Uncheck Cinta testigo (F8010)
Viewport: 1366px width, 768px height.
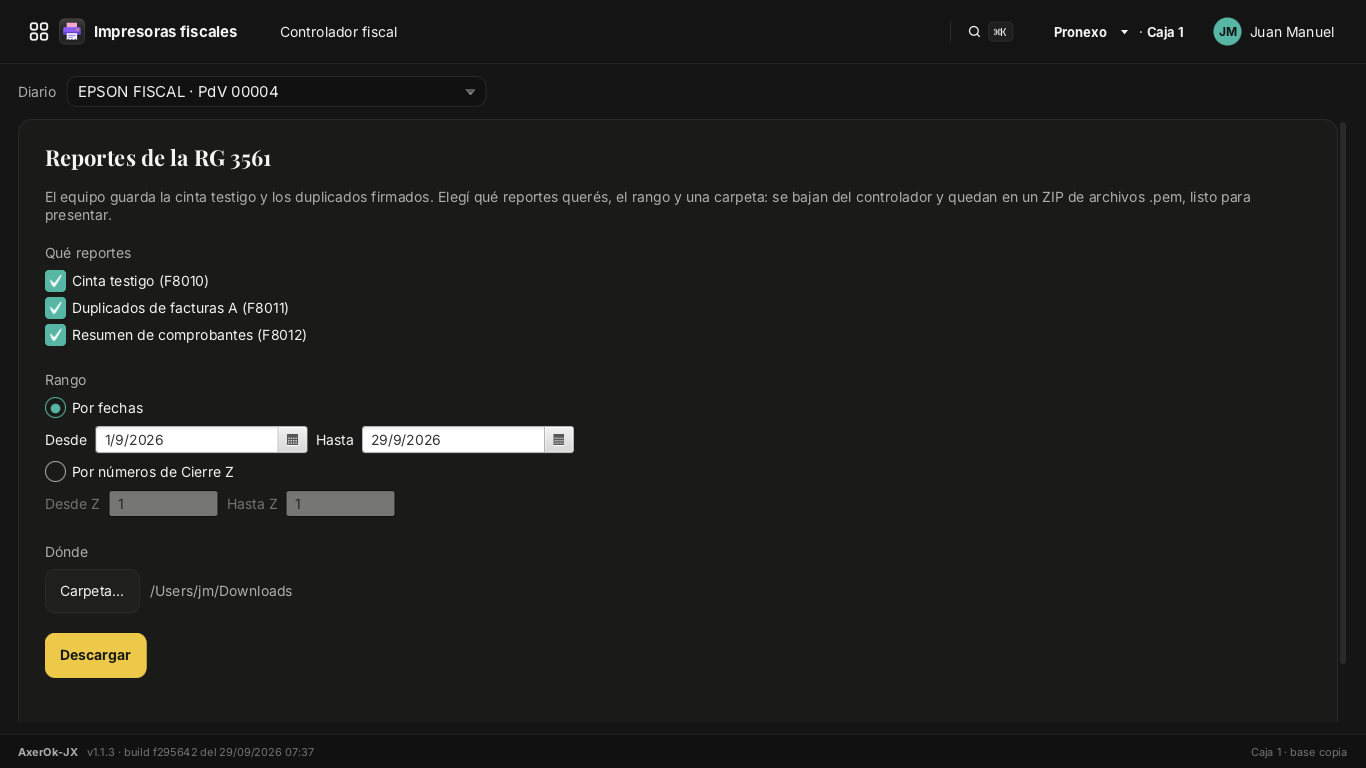[56, 281]
